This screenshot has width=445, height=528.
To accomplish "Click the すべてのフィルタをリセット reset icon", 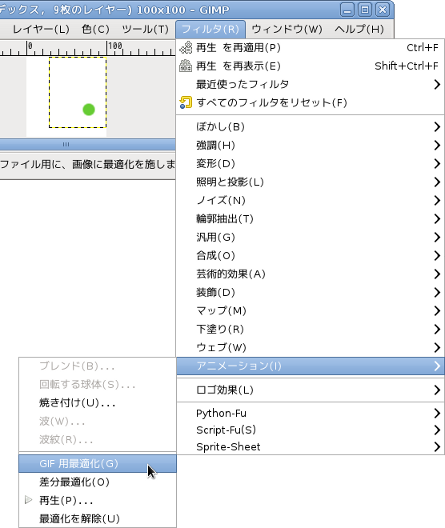I will click(185, 102).
